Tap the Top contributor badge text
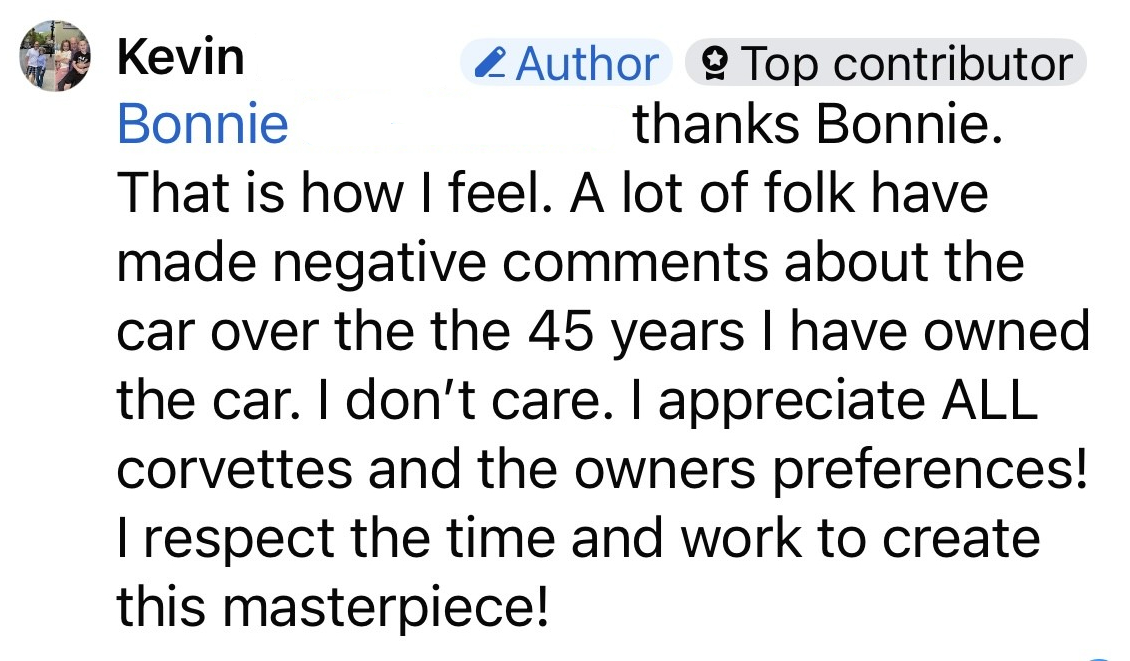Screen dimensions: 1130x661 point(907,63)
